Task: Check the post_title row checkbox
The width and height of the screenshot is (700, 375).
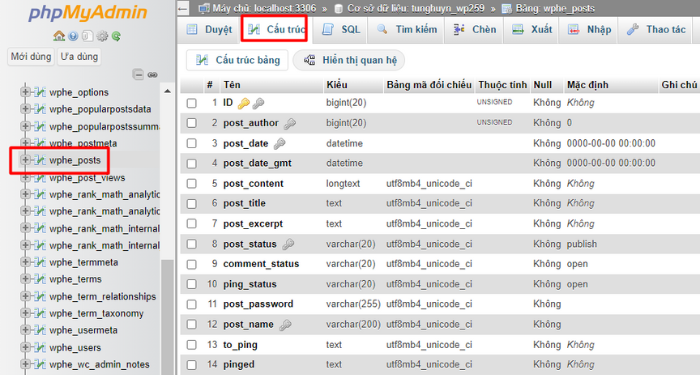Action: tap(192, 204)
